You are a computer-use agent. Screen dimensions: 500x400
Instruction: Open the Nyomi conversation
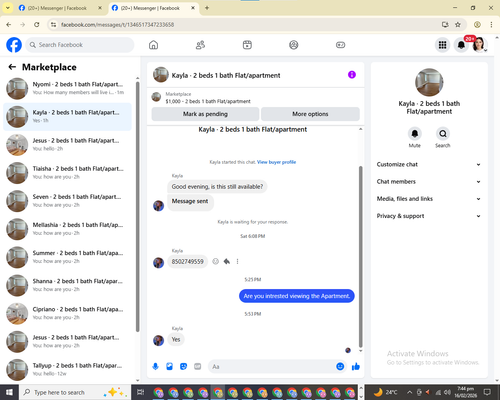click(67, 88)
